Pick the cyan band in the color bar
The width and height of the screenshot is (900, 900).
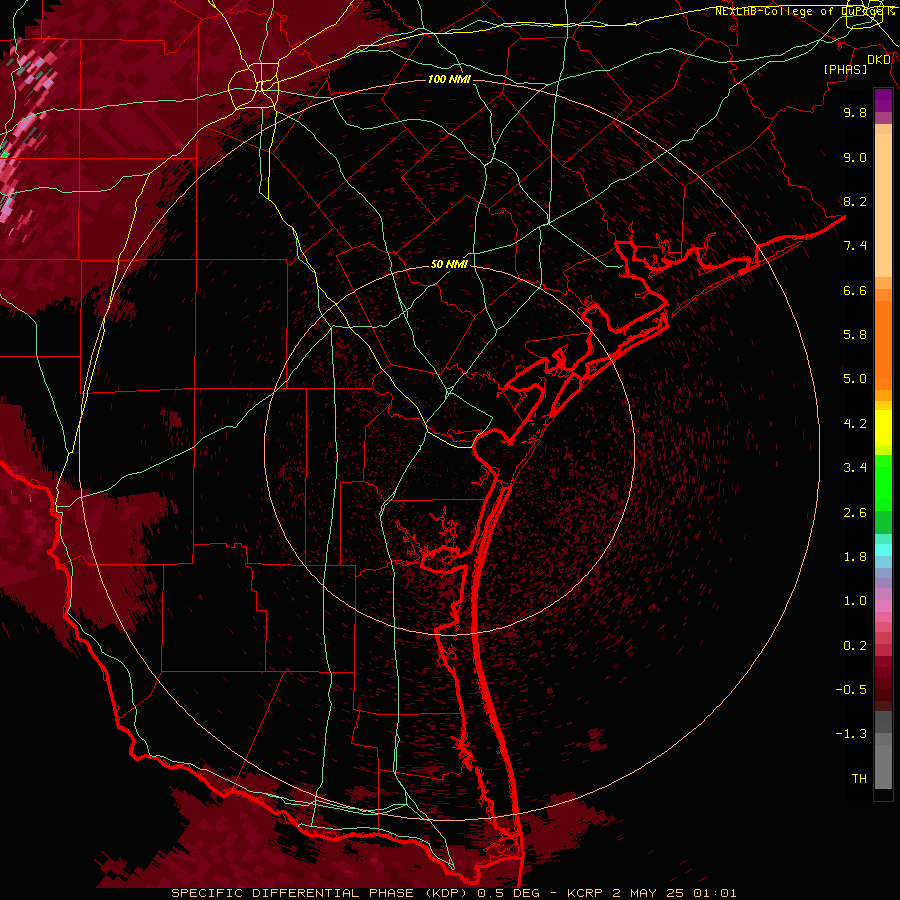click(883, 550)
